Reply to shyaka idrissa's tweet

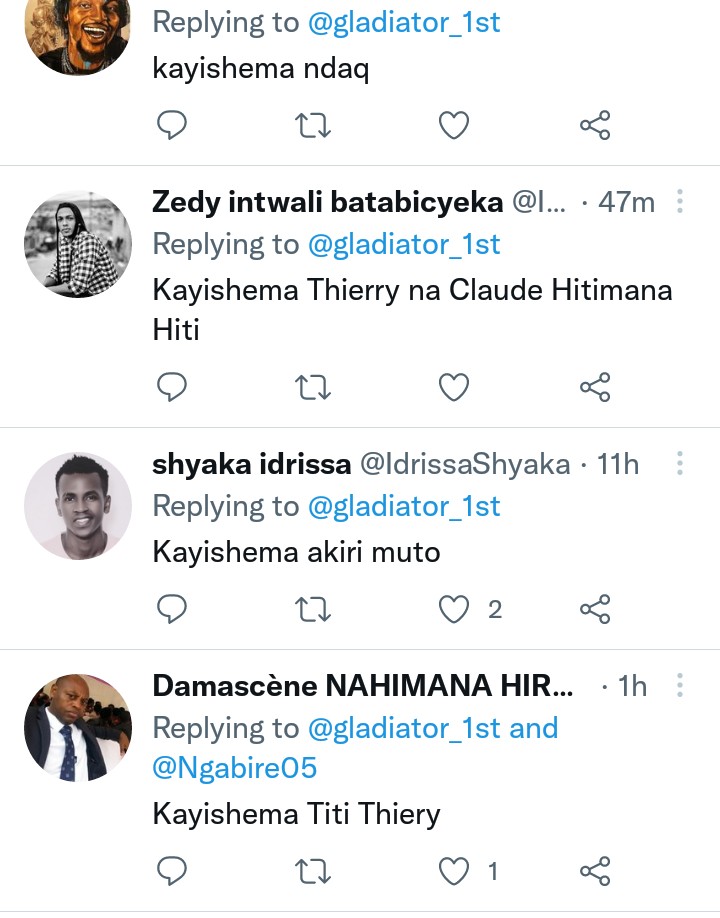pyautogui.click(x=173, y=609)
